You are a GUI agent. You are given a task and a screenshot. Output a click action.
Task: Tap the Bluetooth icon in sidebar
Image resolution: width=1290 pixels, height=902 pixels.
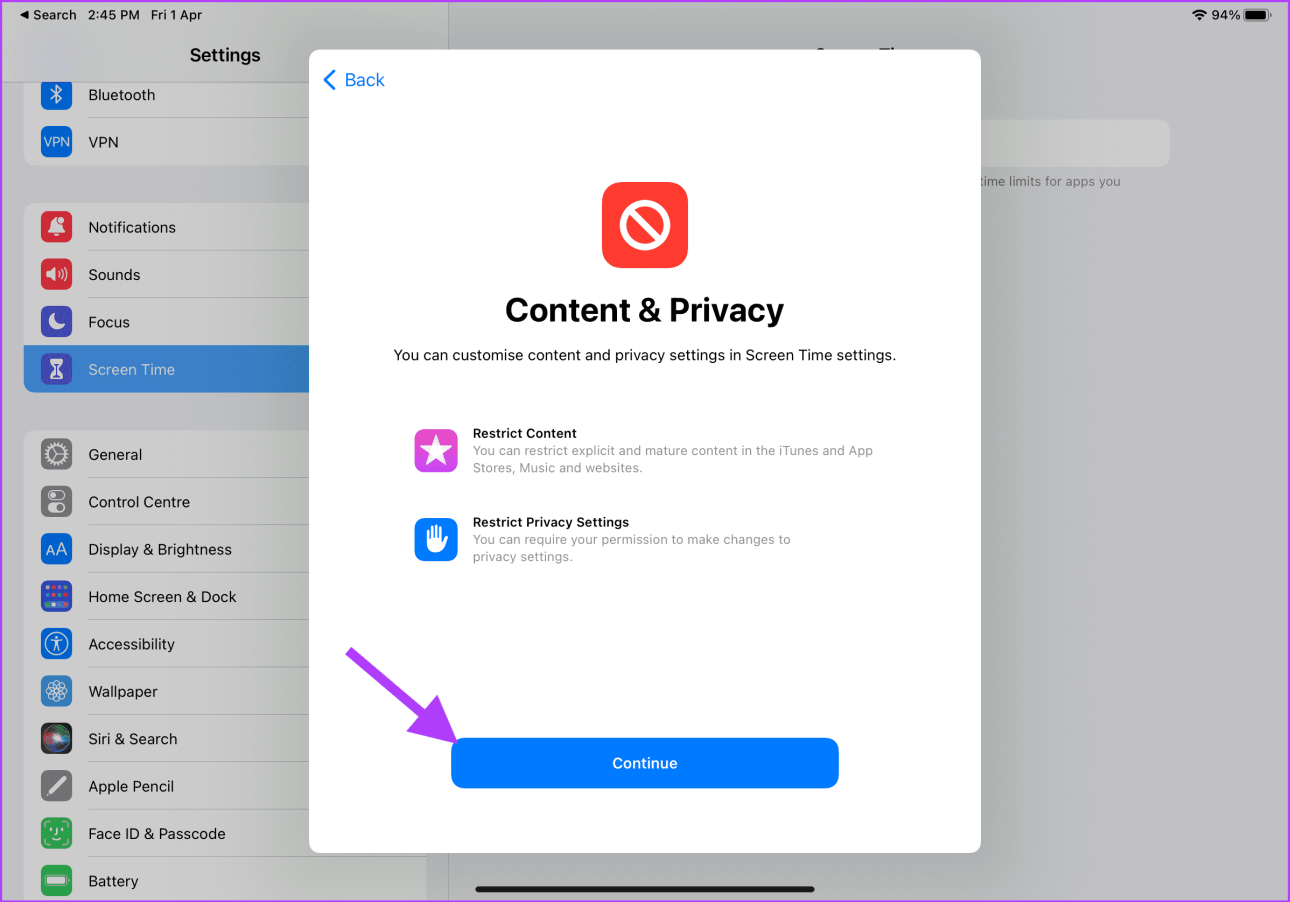click(x=57, y=95)
